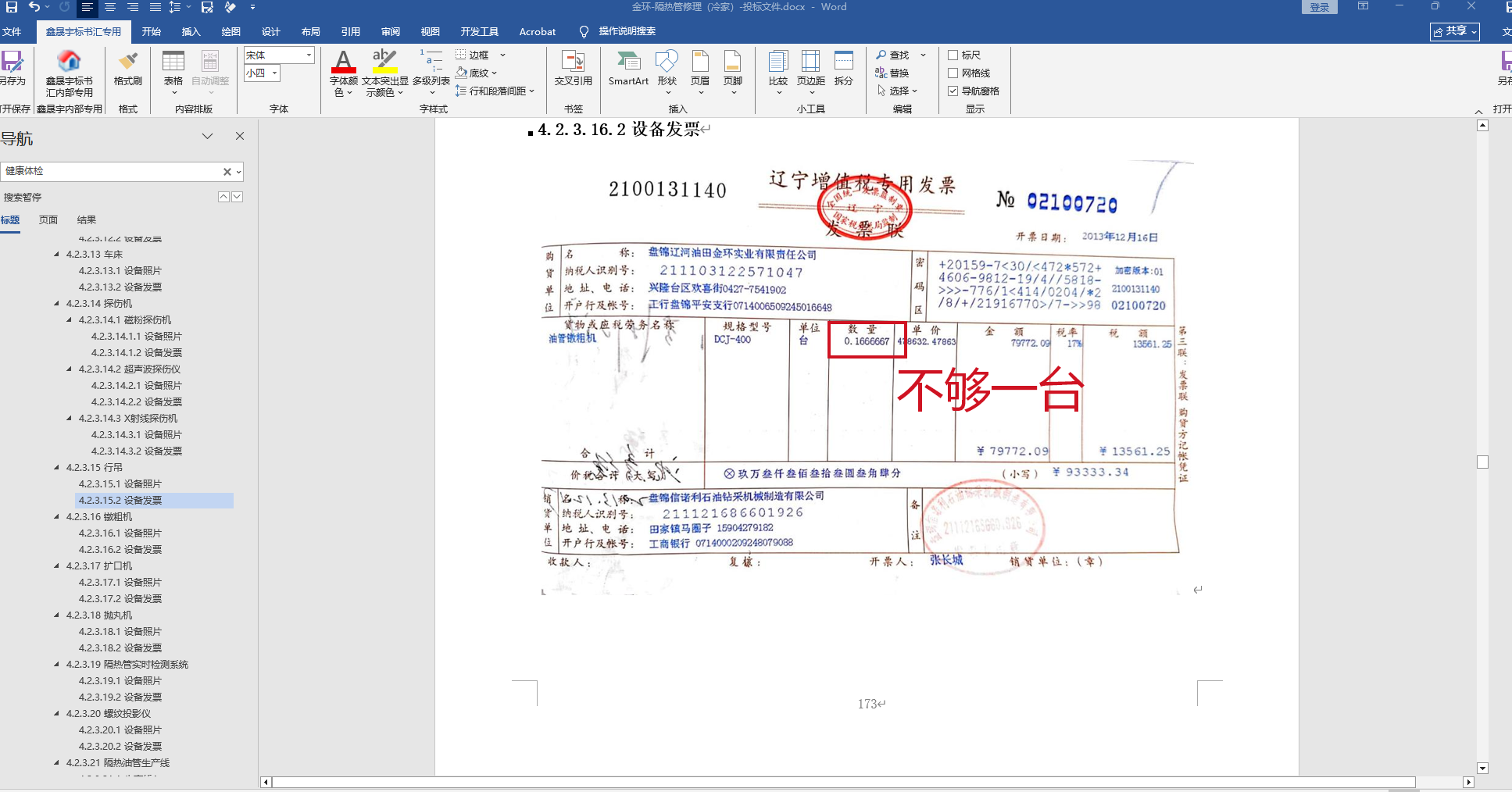Open 字体颜色 font color tool
Image resolution: width=1512 pixels, height=792 pixels.
click(x=343, y=73)
